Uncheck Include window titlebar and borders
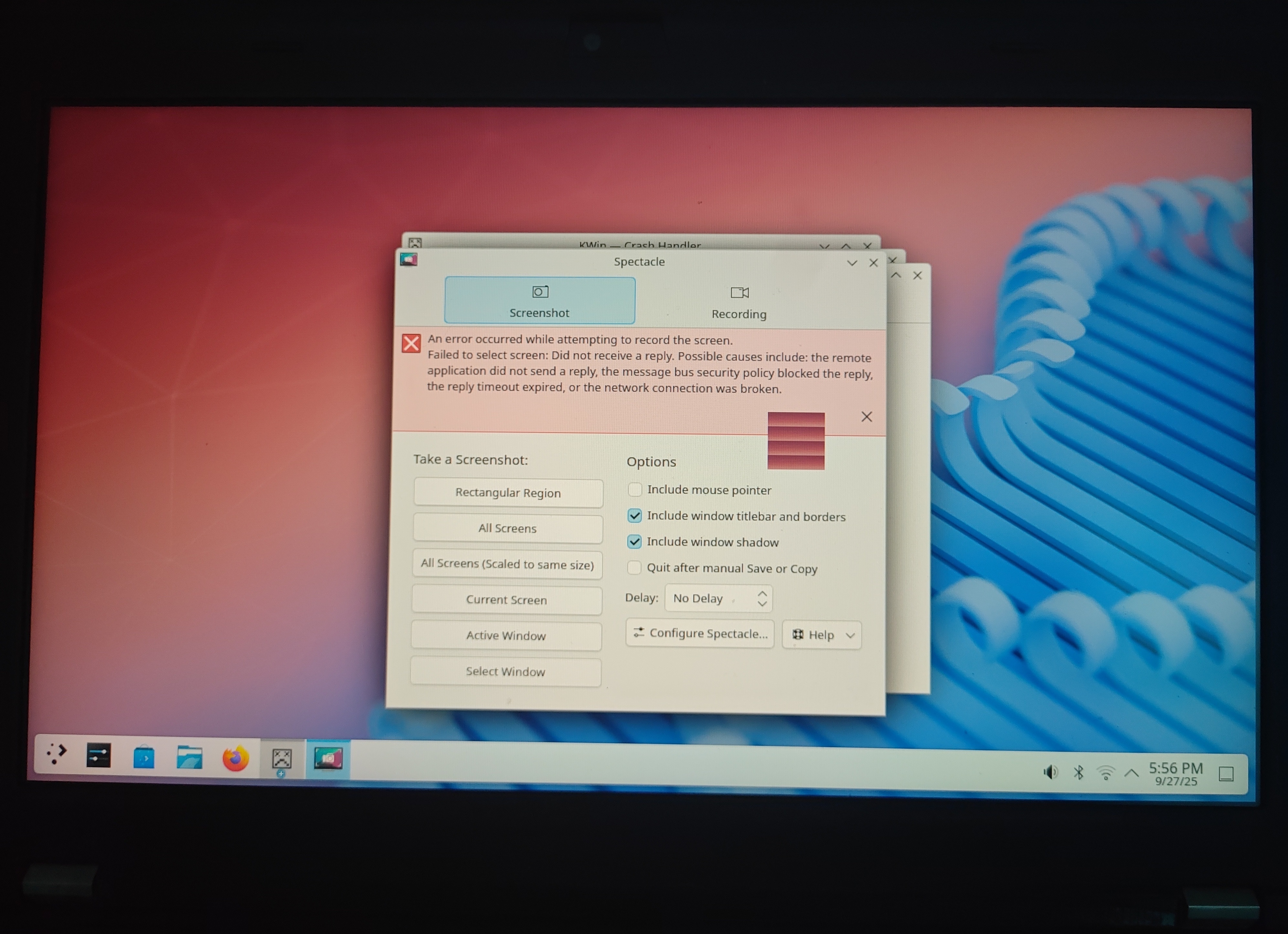 [x=634, y=515]
